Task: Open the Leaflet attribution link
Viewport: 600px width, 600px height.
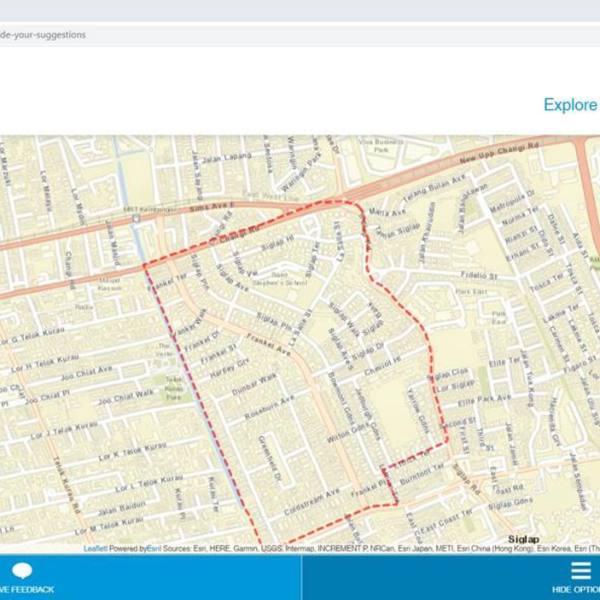Action: 95,549
